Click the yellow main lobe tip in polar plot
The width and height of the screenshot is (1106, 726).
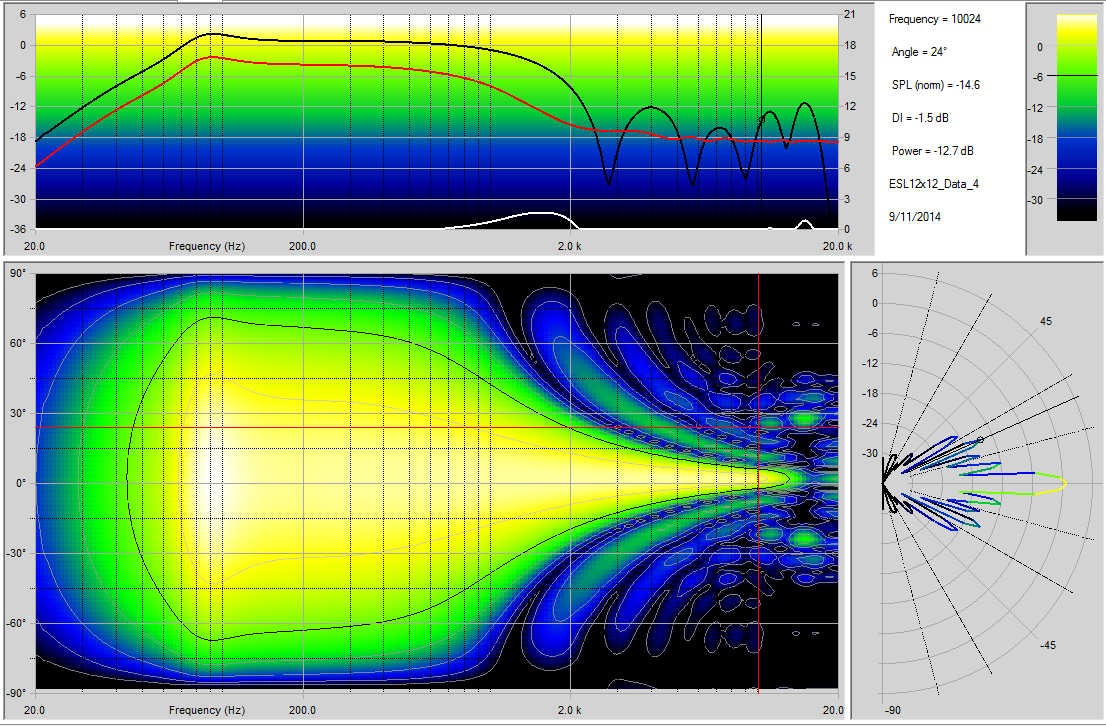coord(1062,483)
